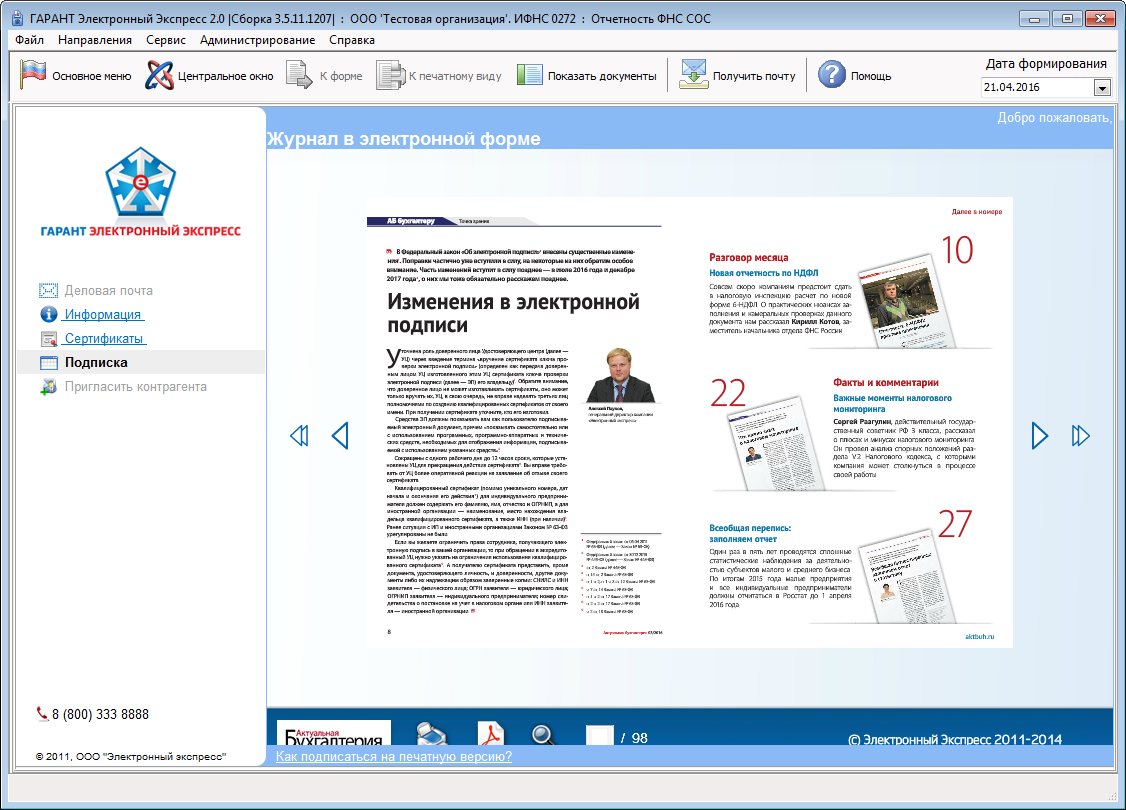Click the / 98 total pages text
The width and height of the screenshot is (1126, 810).
634,738
